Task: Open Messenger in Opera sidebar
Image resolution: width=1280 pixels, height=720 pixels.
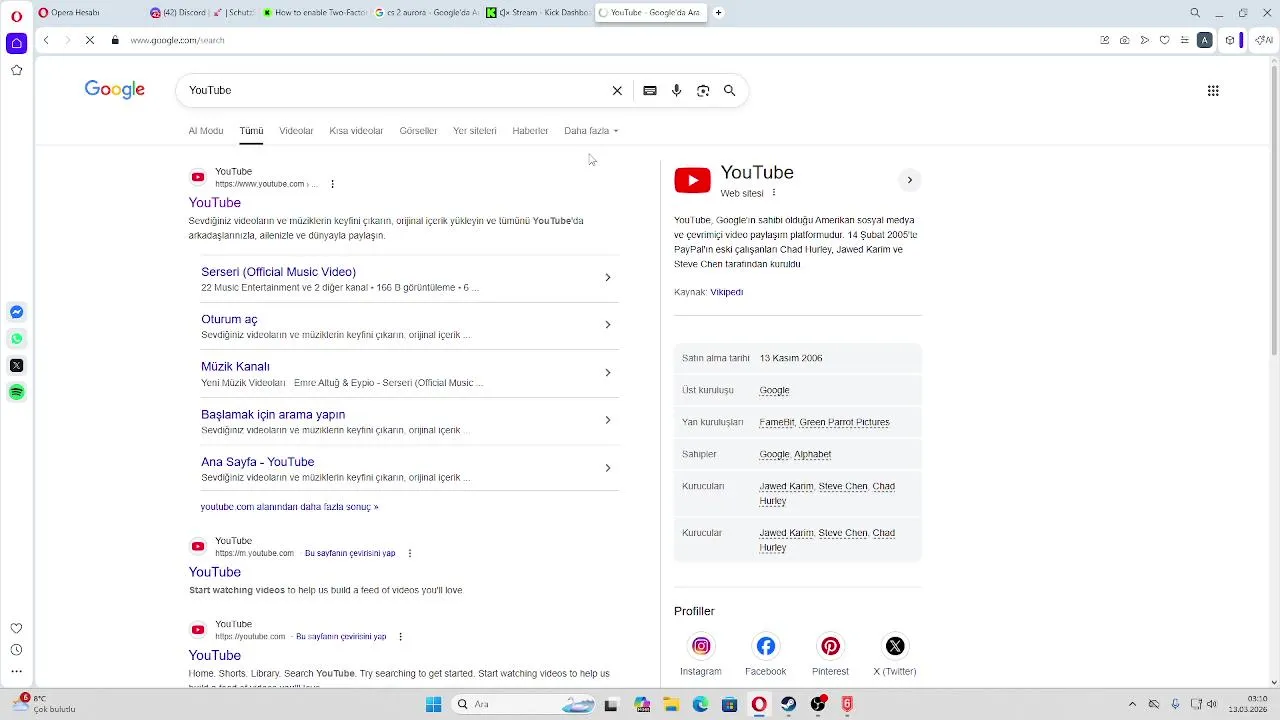Action: (16, 312)
